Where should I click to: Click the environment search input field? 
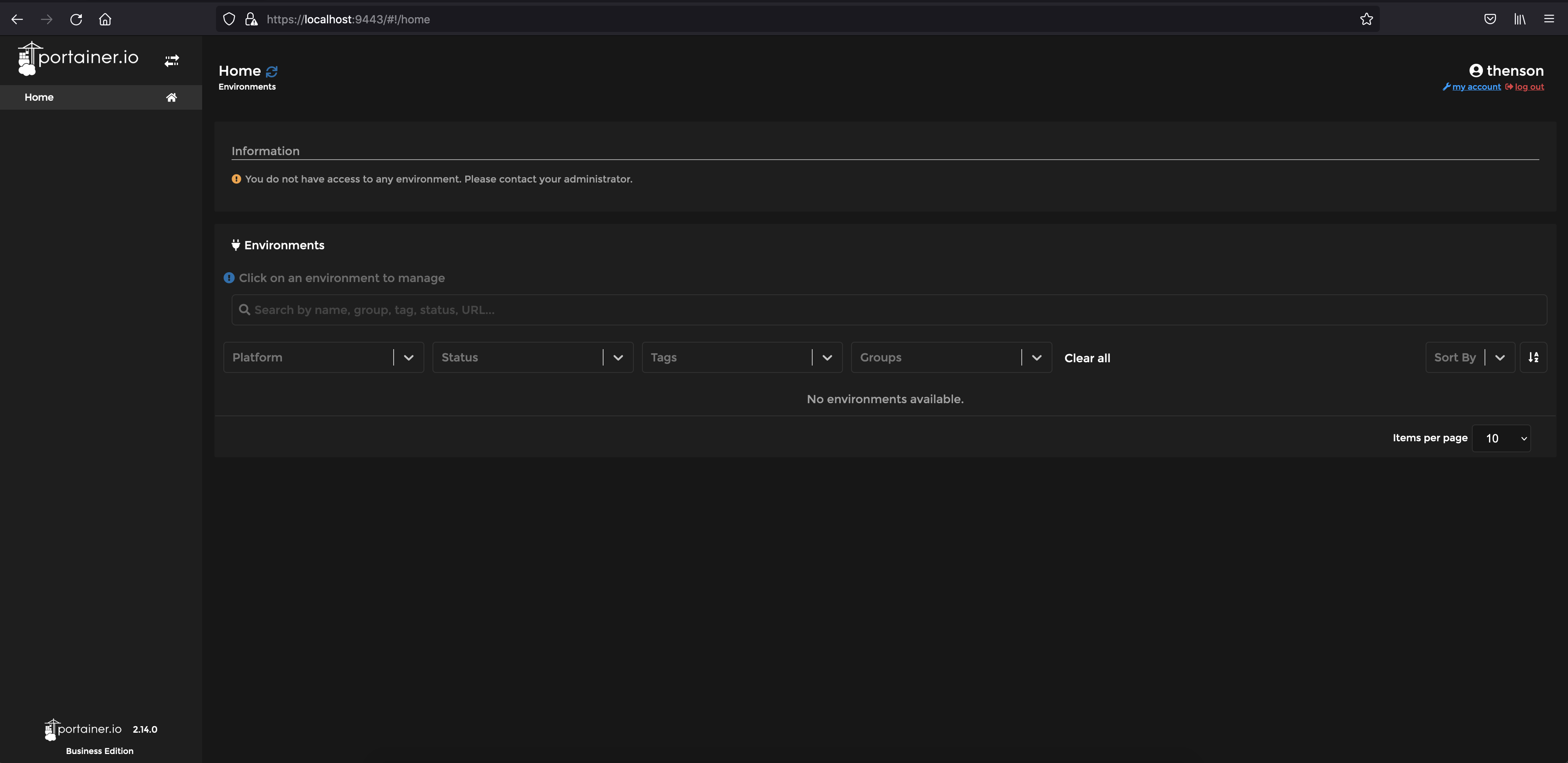[x=889, y=310]
